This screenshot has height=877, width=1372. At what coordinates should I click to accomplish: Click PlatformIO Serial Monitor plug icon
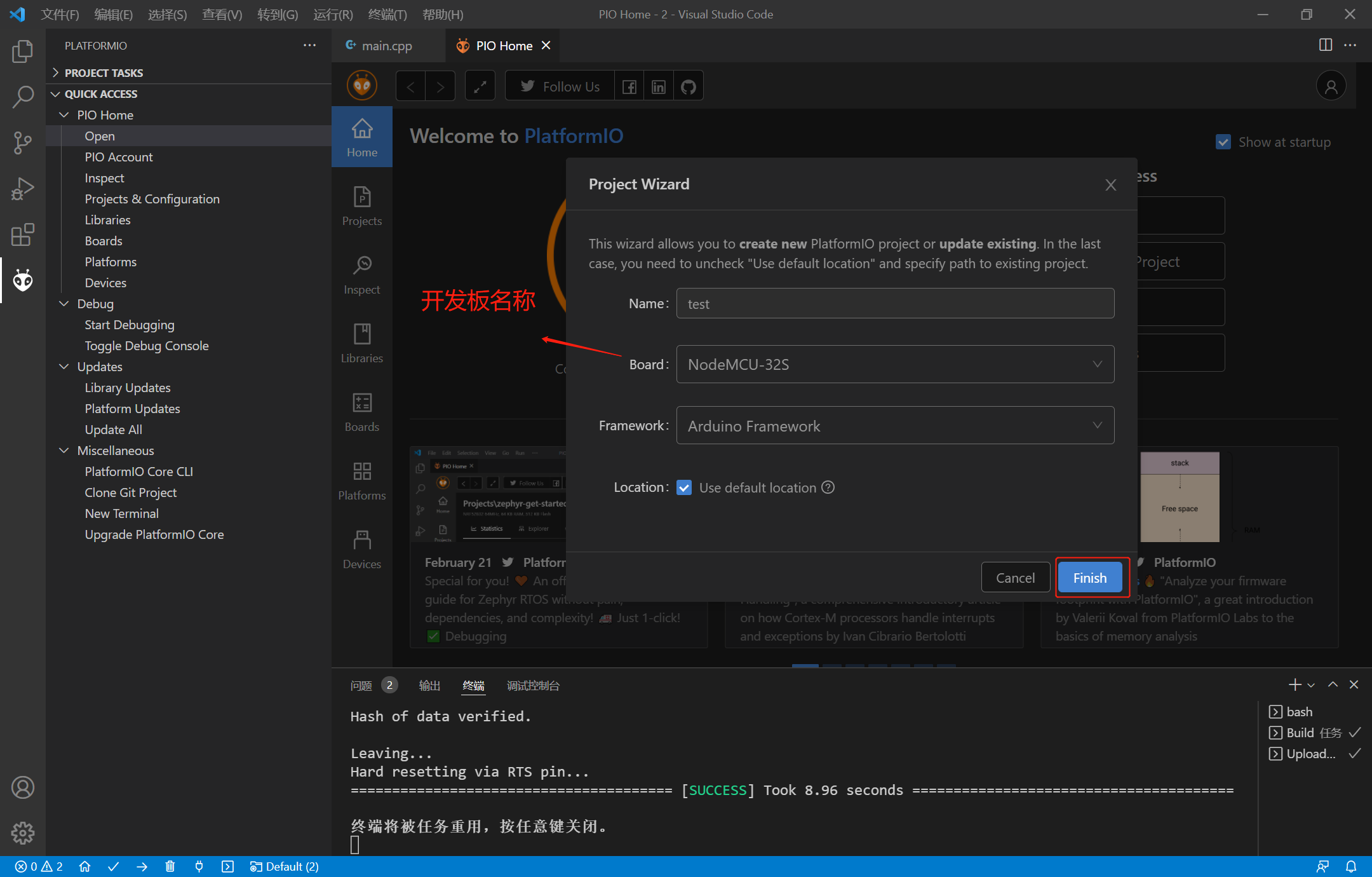(199, 866)
